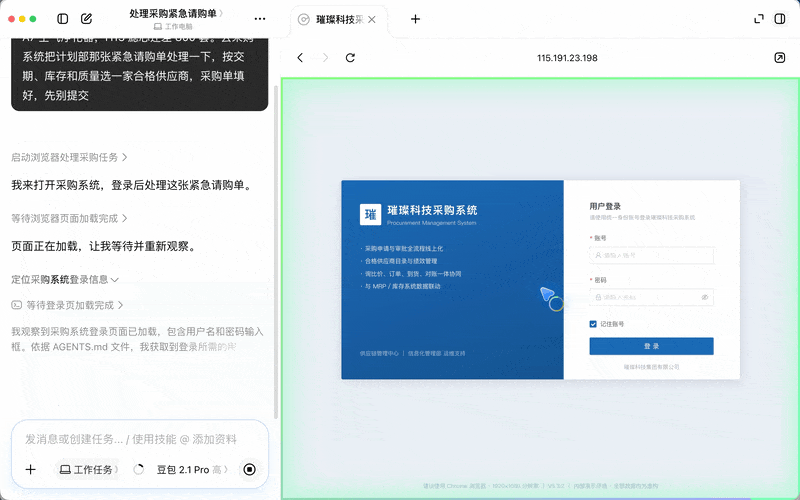Click the 用户登录 heading

pyautogui.click(x=605, y=206)
